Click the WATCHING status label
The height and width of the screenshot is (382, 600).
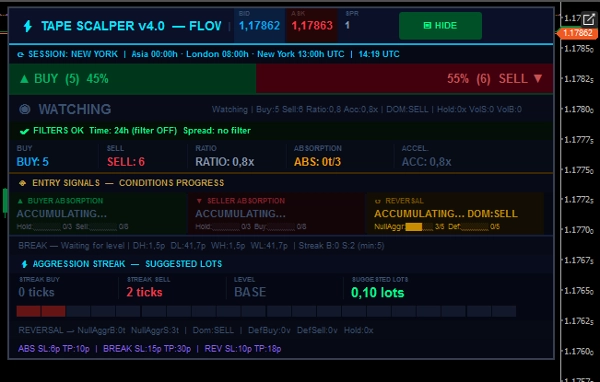point(75,109)
